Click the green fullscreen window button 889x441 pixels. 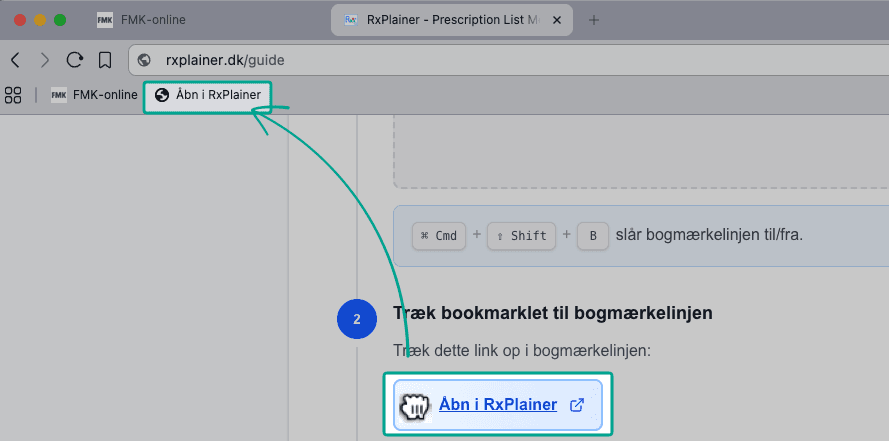coord(60,20)
